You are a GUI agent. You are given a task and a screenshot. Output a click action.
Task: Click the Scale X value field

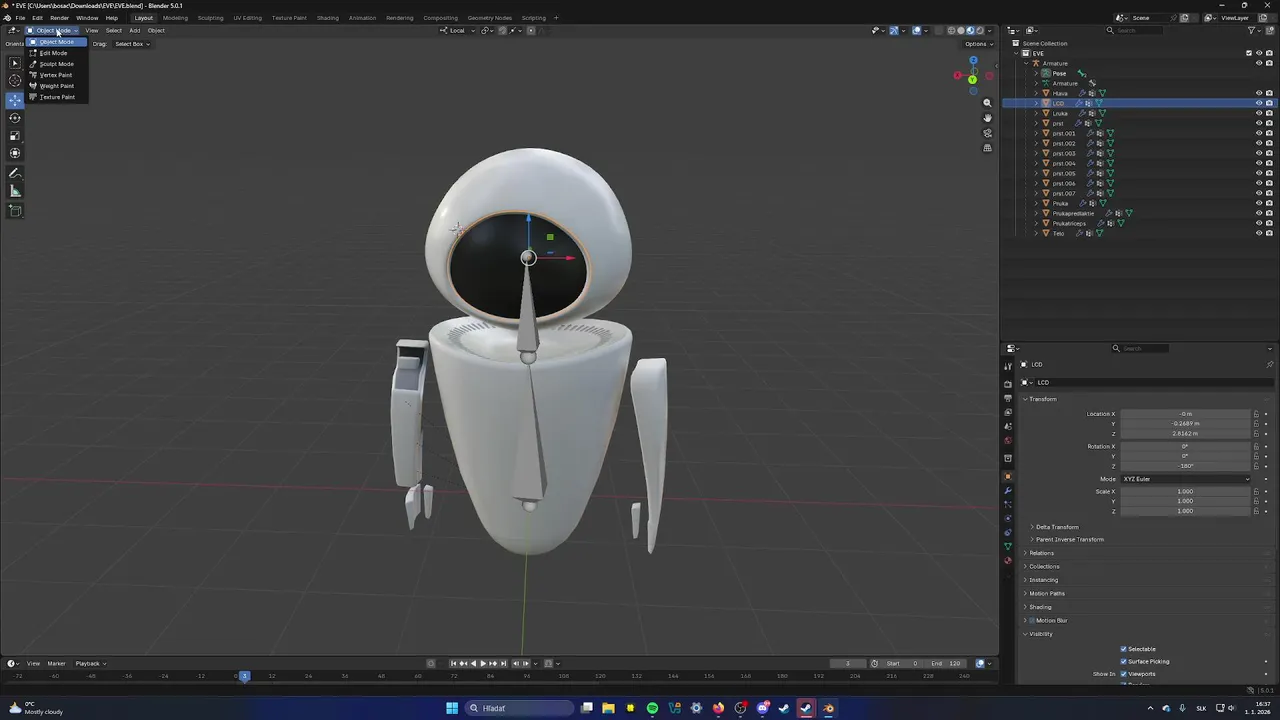1185,492
